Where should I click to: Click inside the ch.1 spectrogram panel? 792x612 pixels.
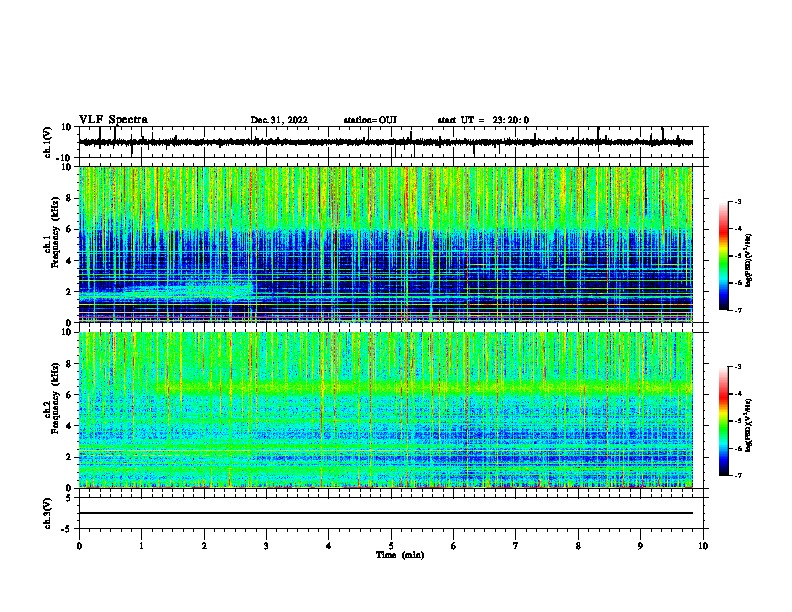click(386, 244)
